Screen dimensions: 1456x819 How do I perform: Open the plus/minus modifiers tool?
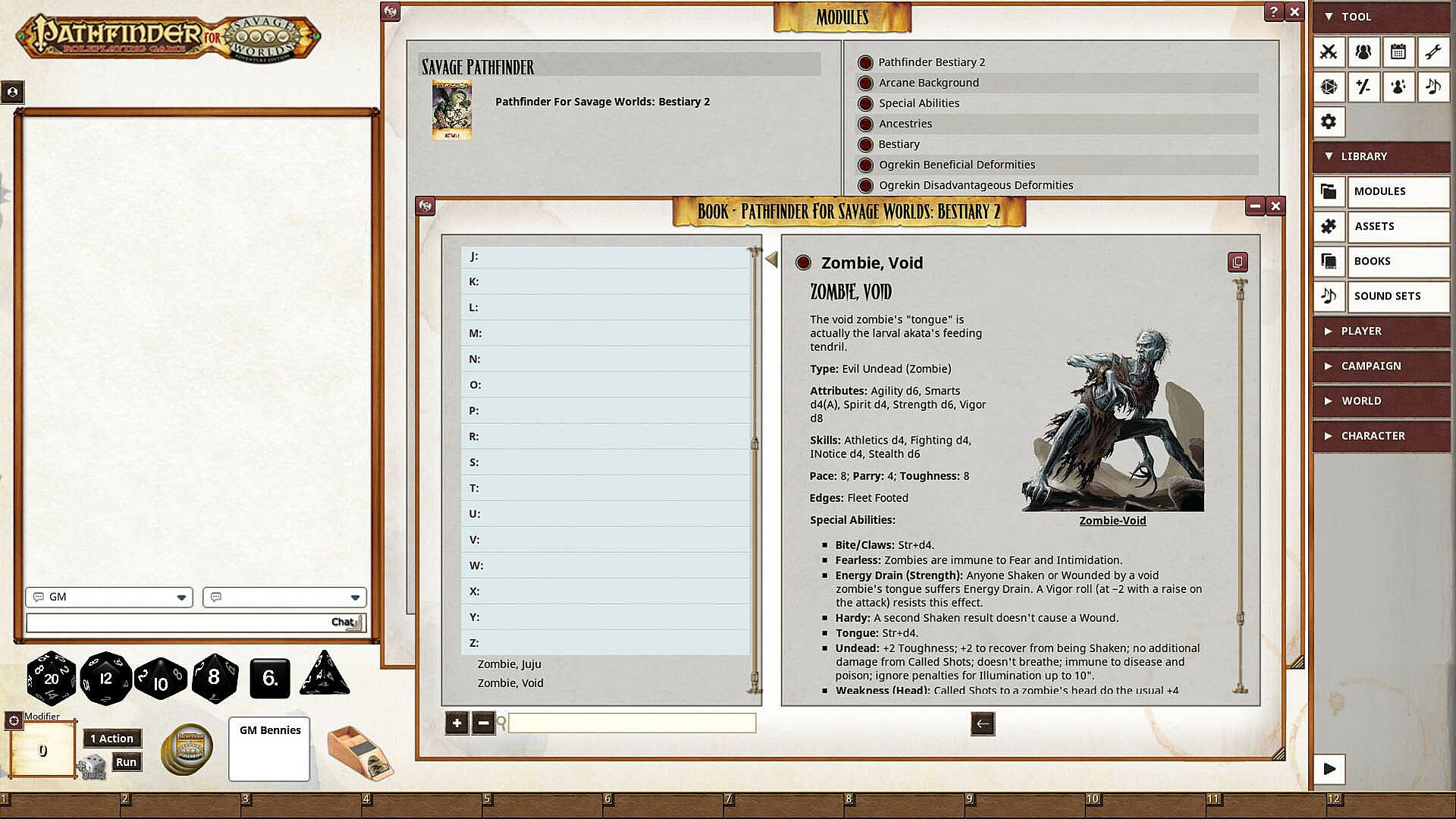tap(1363, 86)
